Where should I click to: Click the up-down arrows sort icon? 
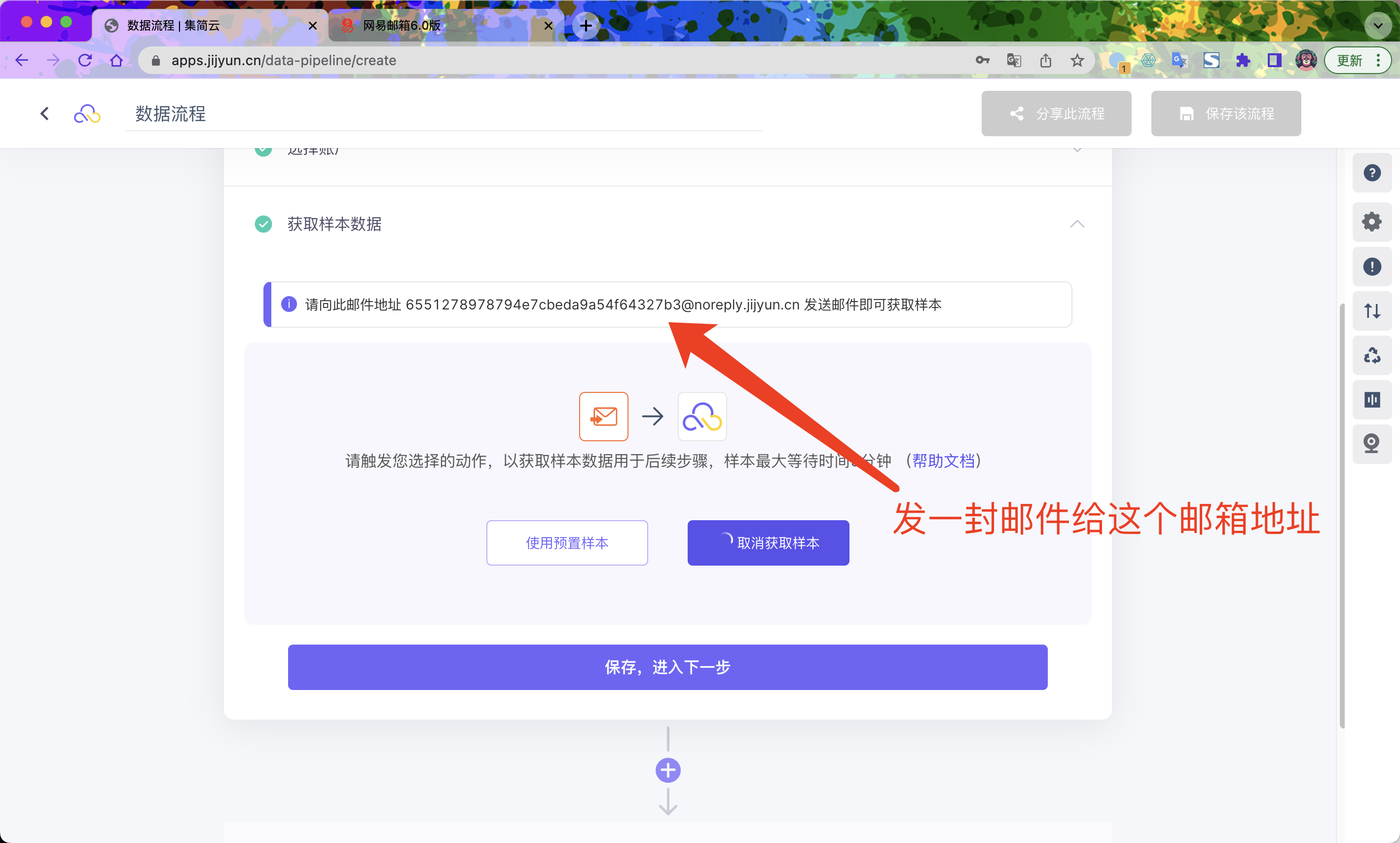pyautogui.click(x=1371, y=311)
